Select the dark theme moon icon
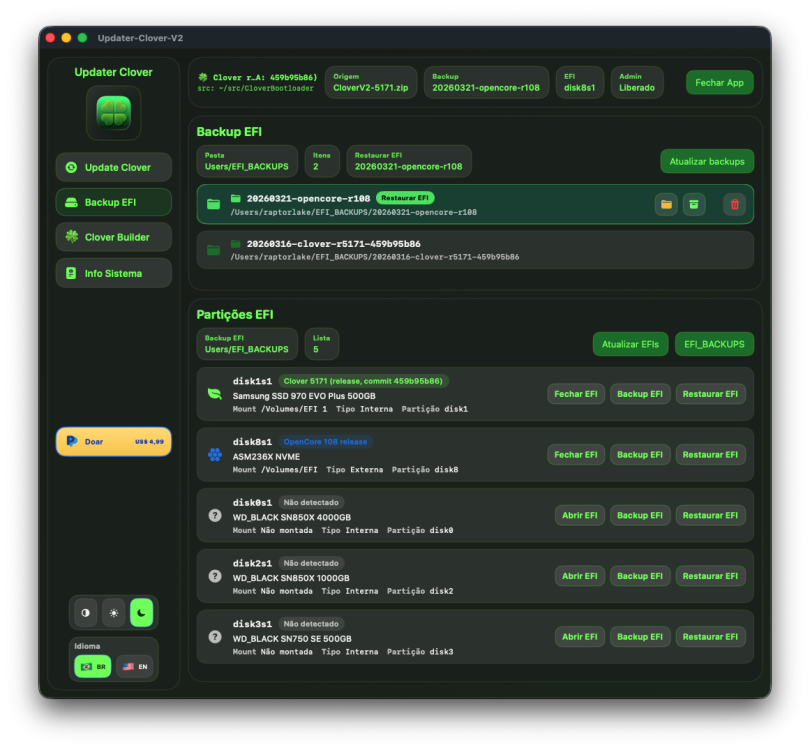The image size is (810, 750). (x=142, y=613)
